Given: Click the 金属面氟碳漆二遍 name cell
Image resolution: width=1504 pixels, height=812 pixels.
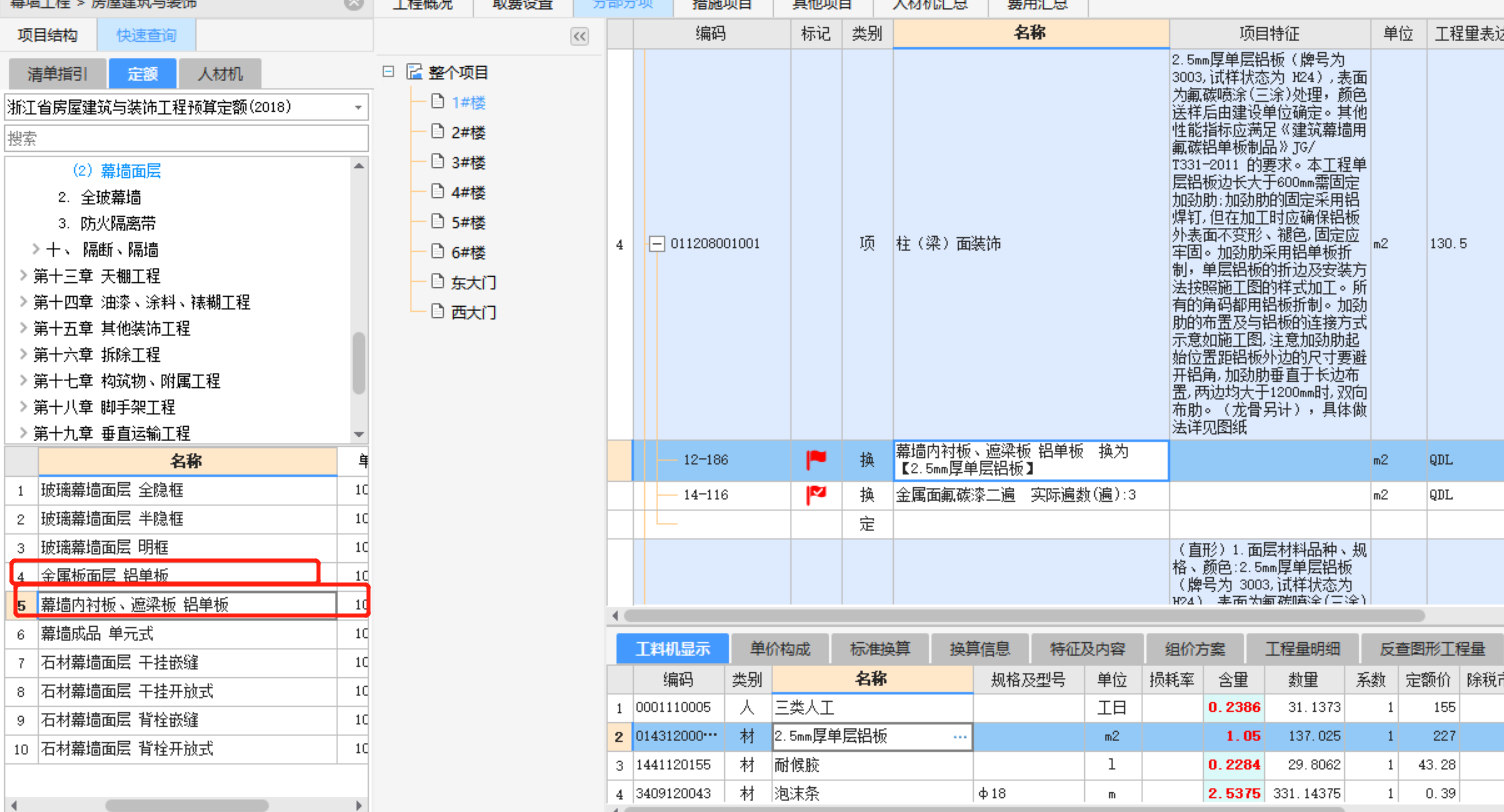Looking at the screenshot, I should (1031, 494).
